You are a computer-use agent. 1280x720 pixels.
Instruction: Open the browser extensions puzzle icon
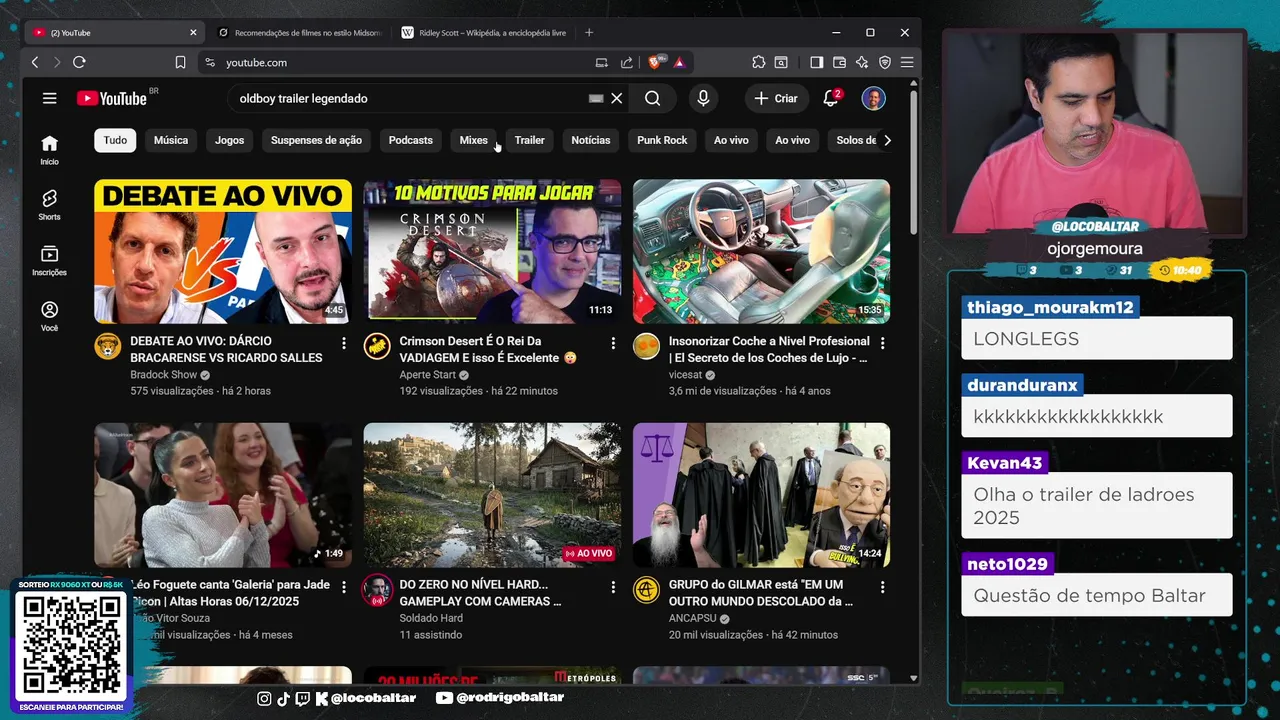point(759,62)
